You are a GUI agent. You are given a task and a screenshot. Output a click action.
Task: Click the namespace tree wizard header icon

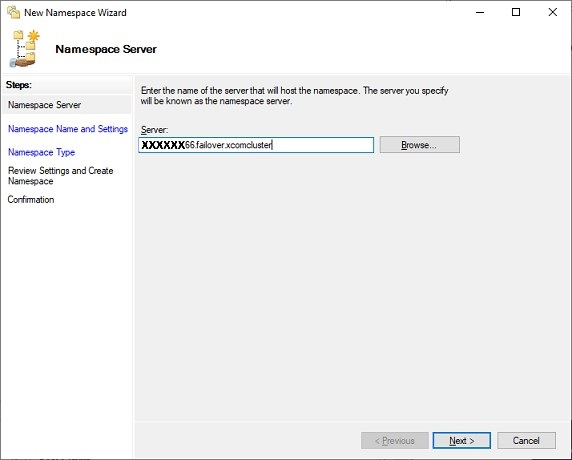(x=25, y=49)
